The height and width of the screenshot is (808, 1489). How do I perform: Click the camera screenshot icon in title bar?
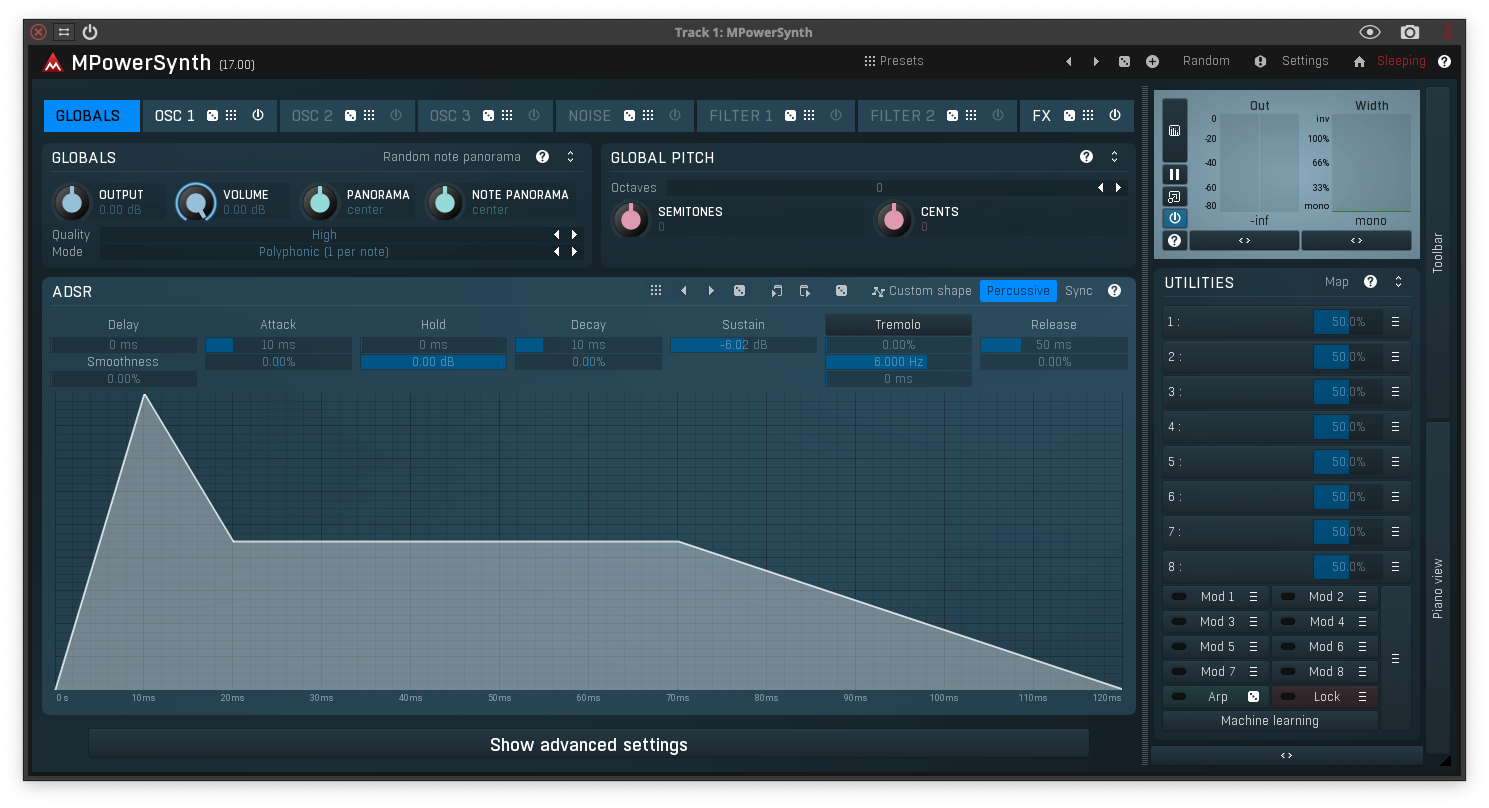click(x=1410, y=32)
